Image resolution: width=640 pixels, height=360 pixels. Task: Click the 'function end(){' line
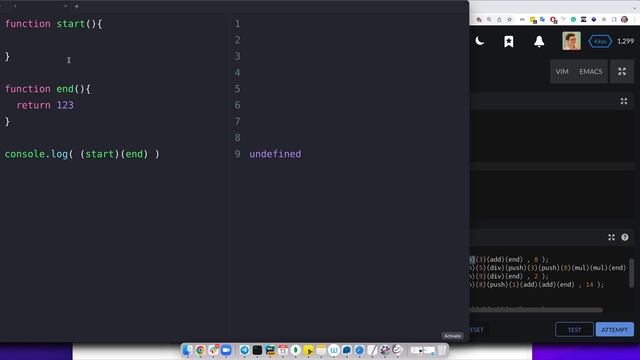pos(48,89)
